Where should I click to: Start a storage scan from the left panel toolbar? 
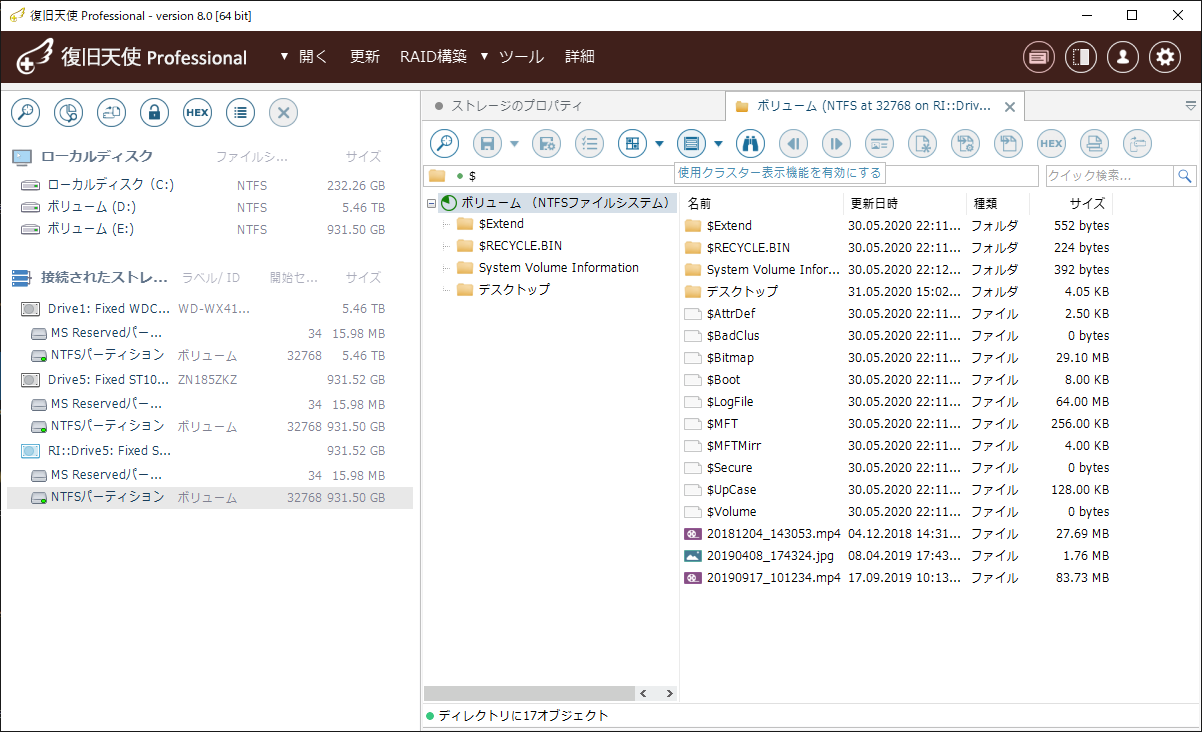25,113
